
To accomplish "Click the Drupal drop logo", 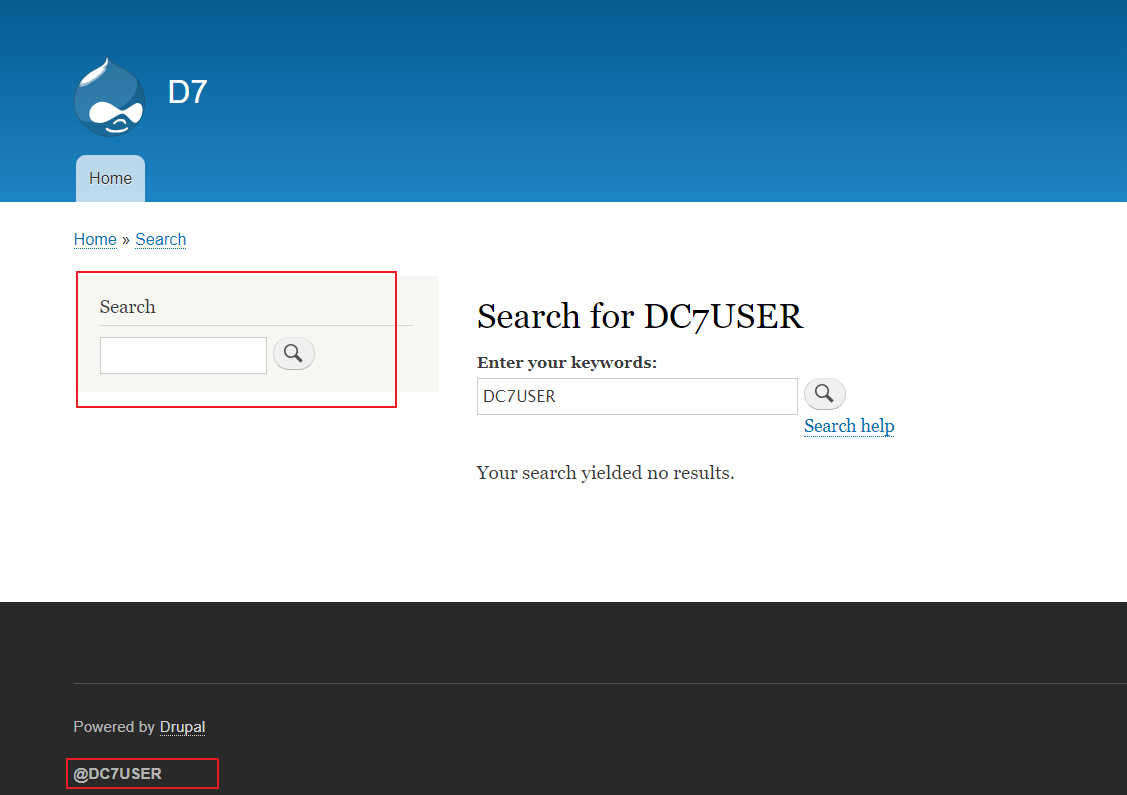I will click(109, 97).
